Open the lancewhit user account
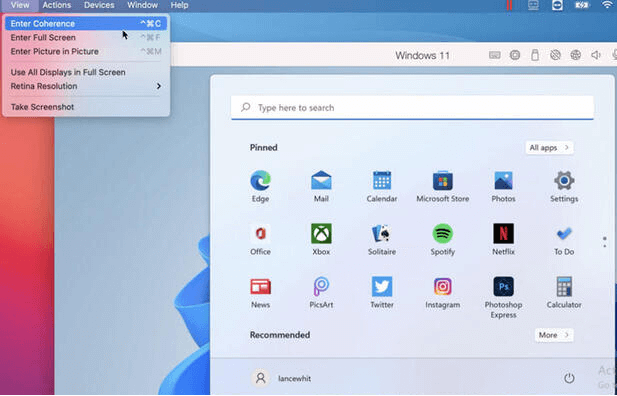 click(x=281, y=378)
